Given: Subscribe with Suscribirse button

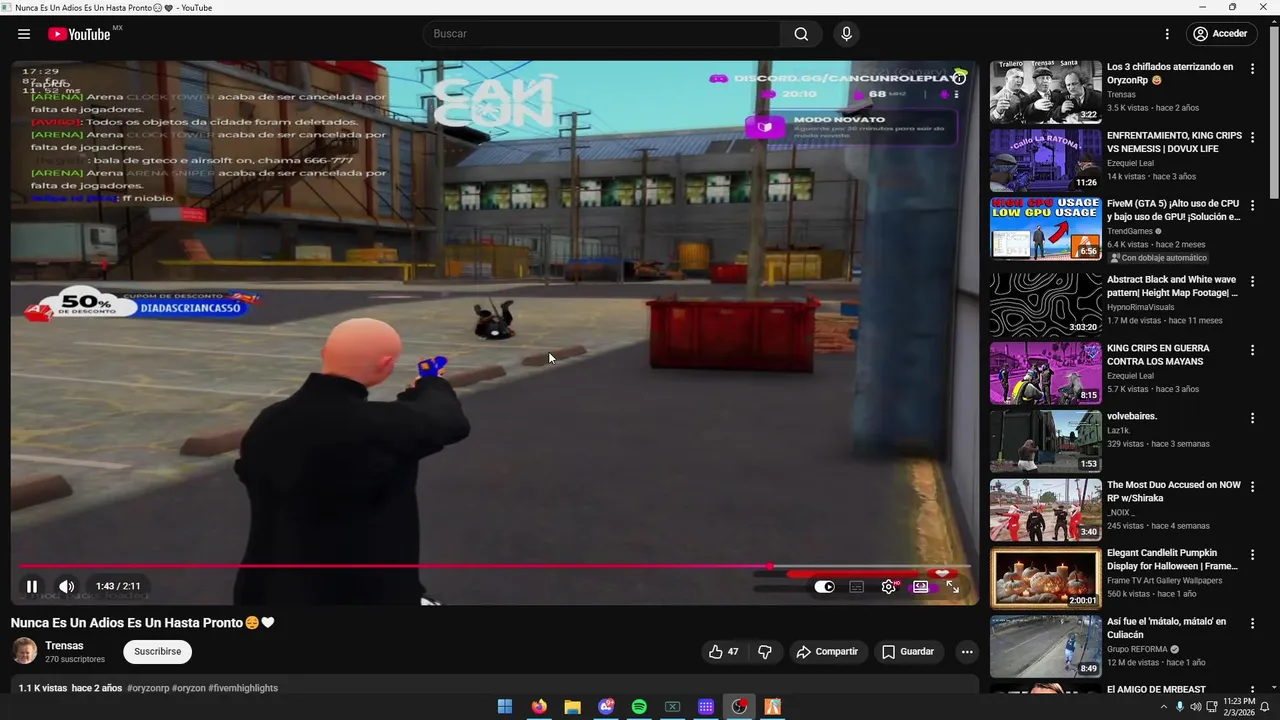Looking at the screenshot, I should [157, 652].
